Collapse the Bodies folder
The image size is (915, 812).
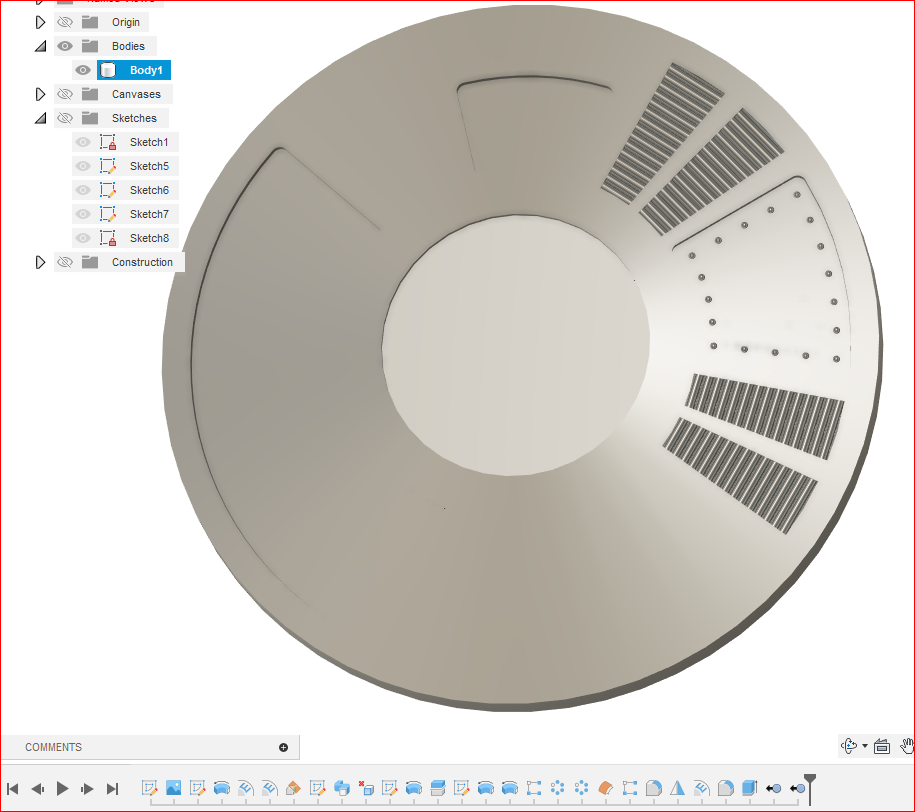click(x=40, y=45)
